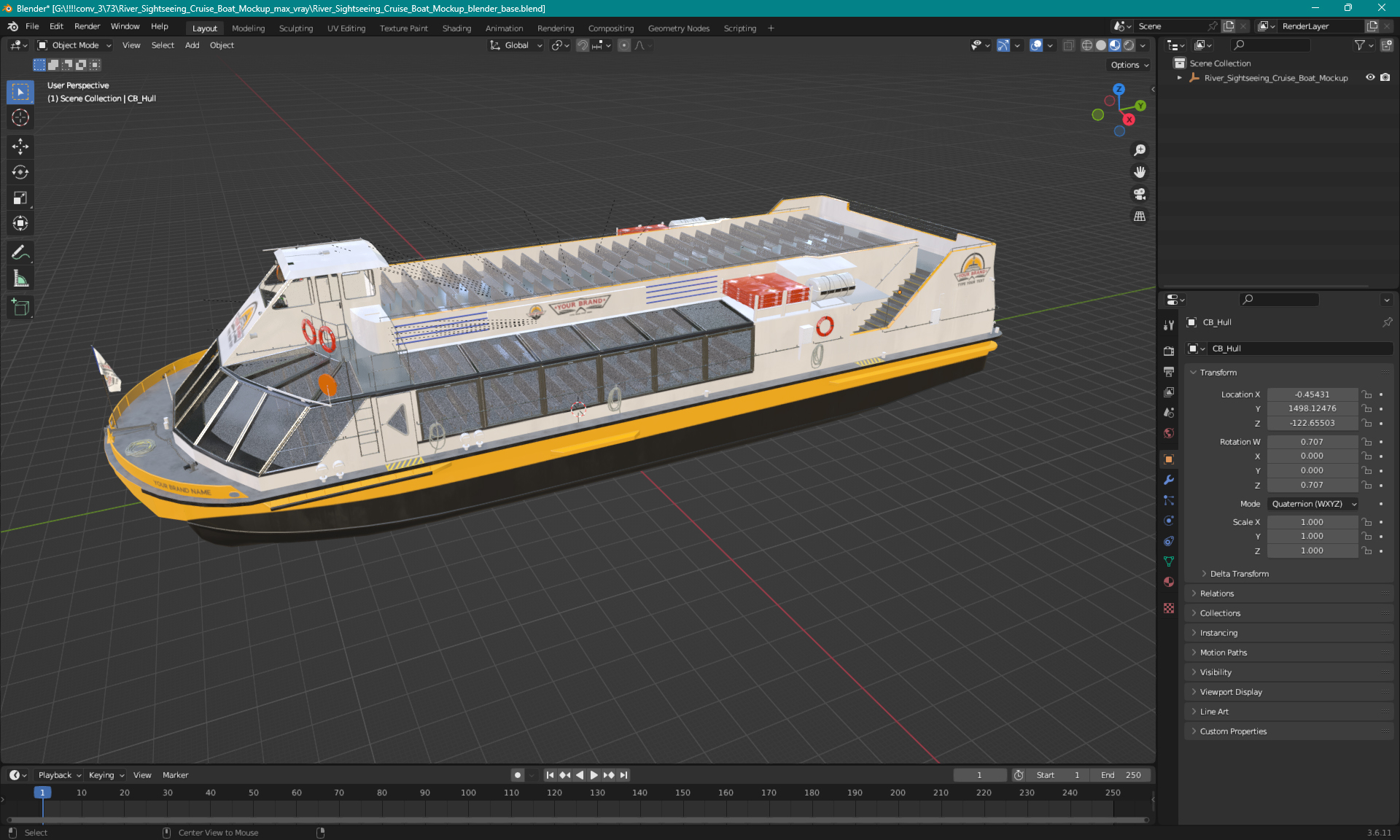The width and height of the screenshot is (1400, 840).
Task: Switch perspective/orthographic grid icon
Action: coord(1140,216)
